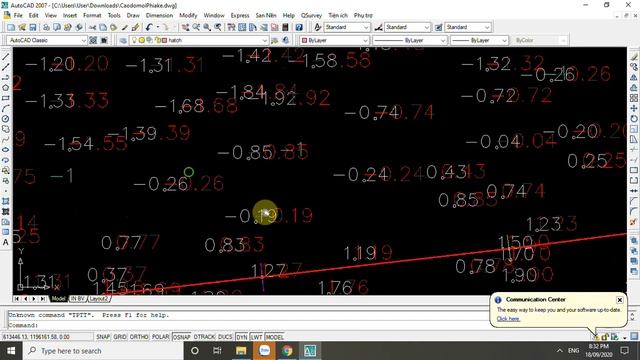Open the Properties palette icon
Viewport: 640px width, 360px height.
[231, 27]
